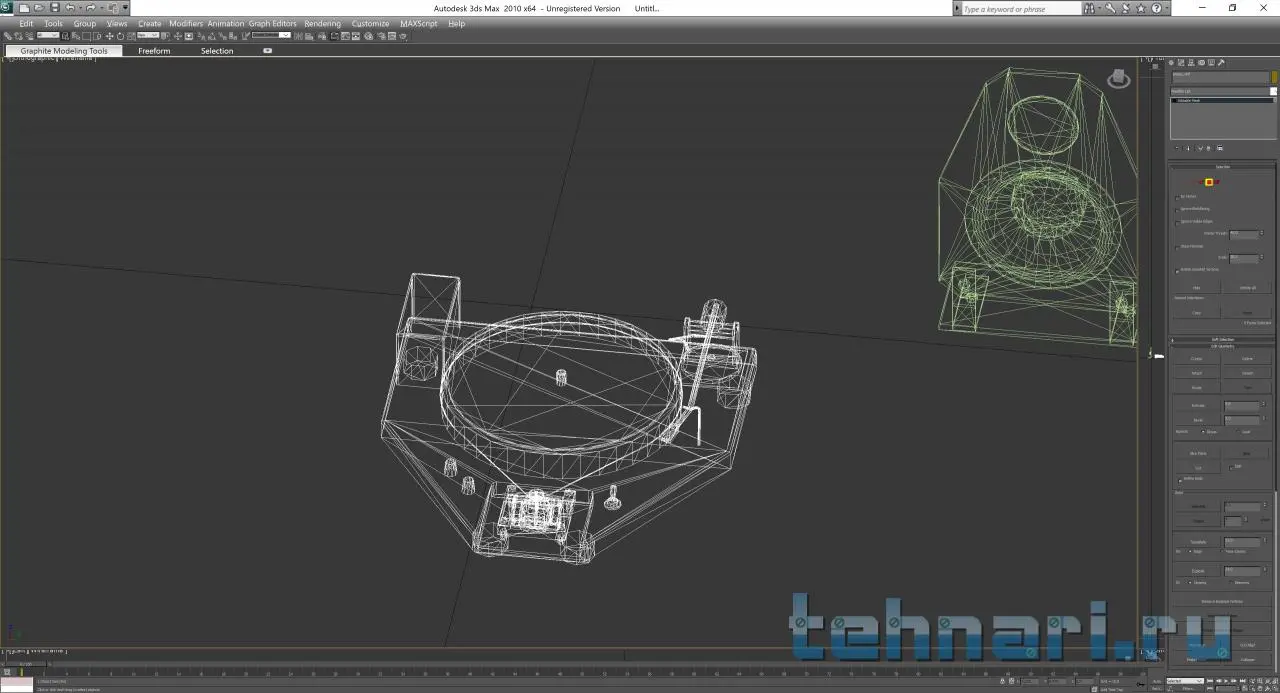Screen dimensions: 1280x693
Task: Open the Utilities hammer panel tab
Action: (1221, 63)
